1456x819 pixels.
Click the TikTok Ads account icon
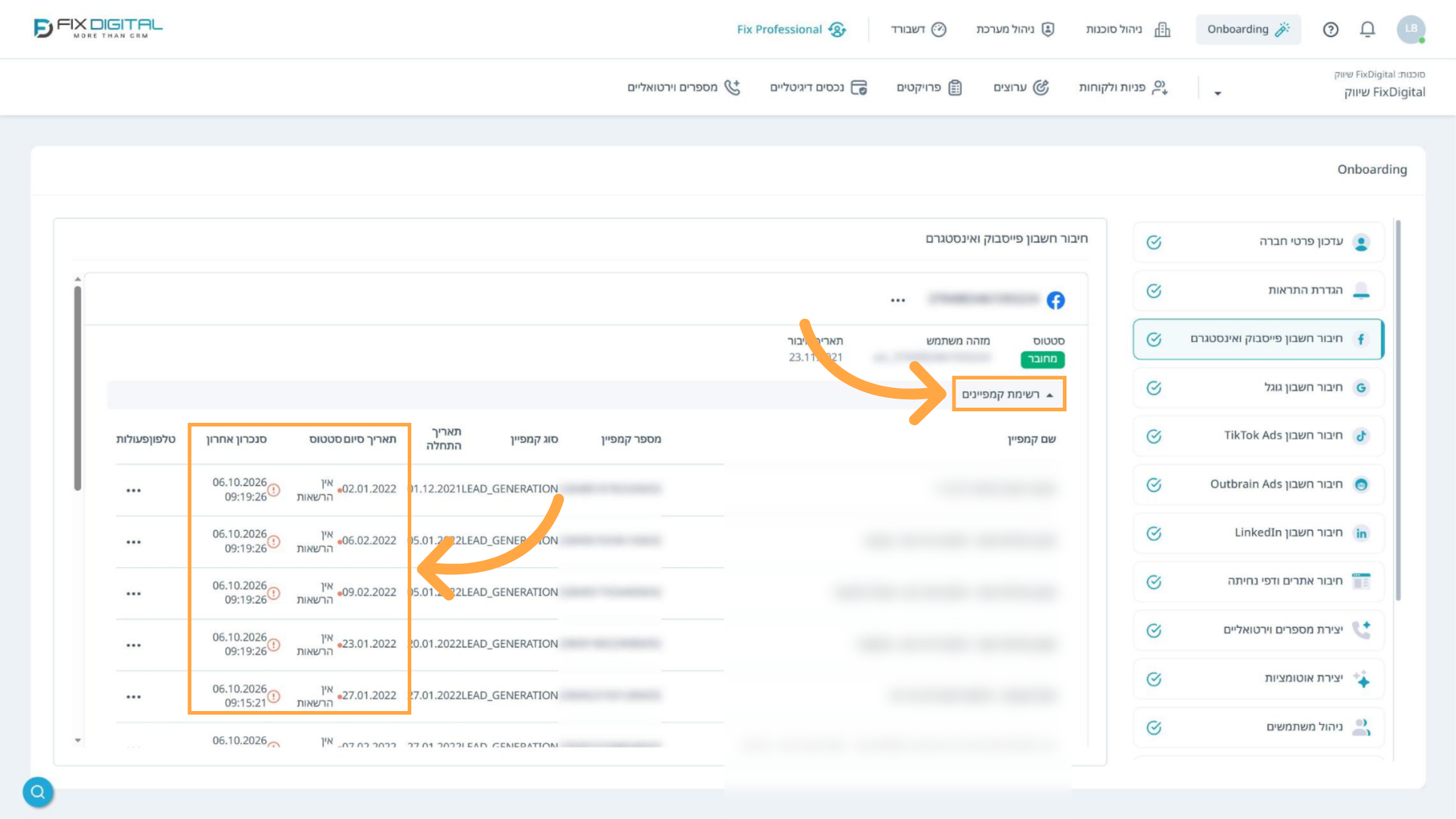pos(1361,436)
